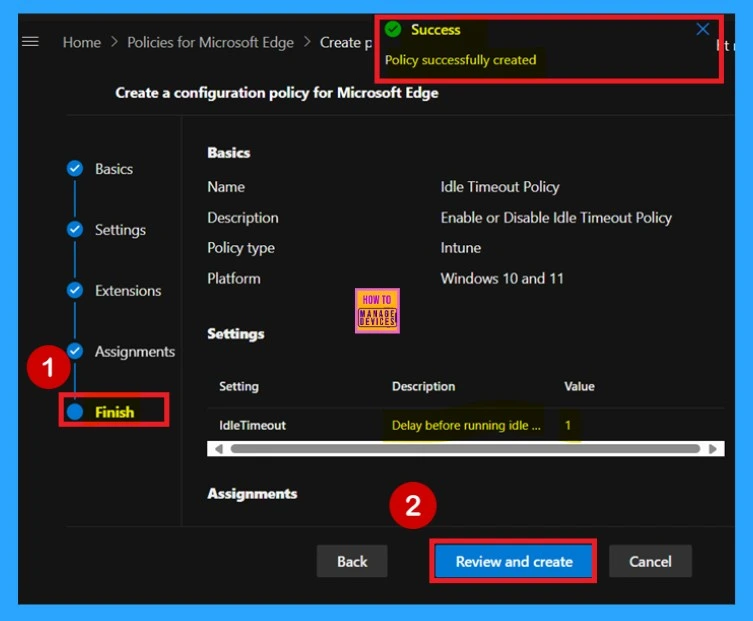Select the Create p breadcrumb item
Screen dimensions: 753x621
click(x=346, y=42)
